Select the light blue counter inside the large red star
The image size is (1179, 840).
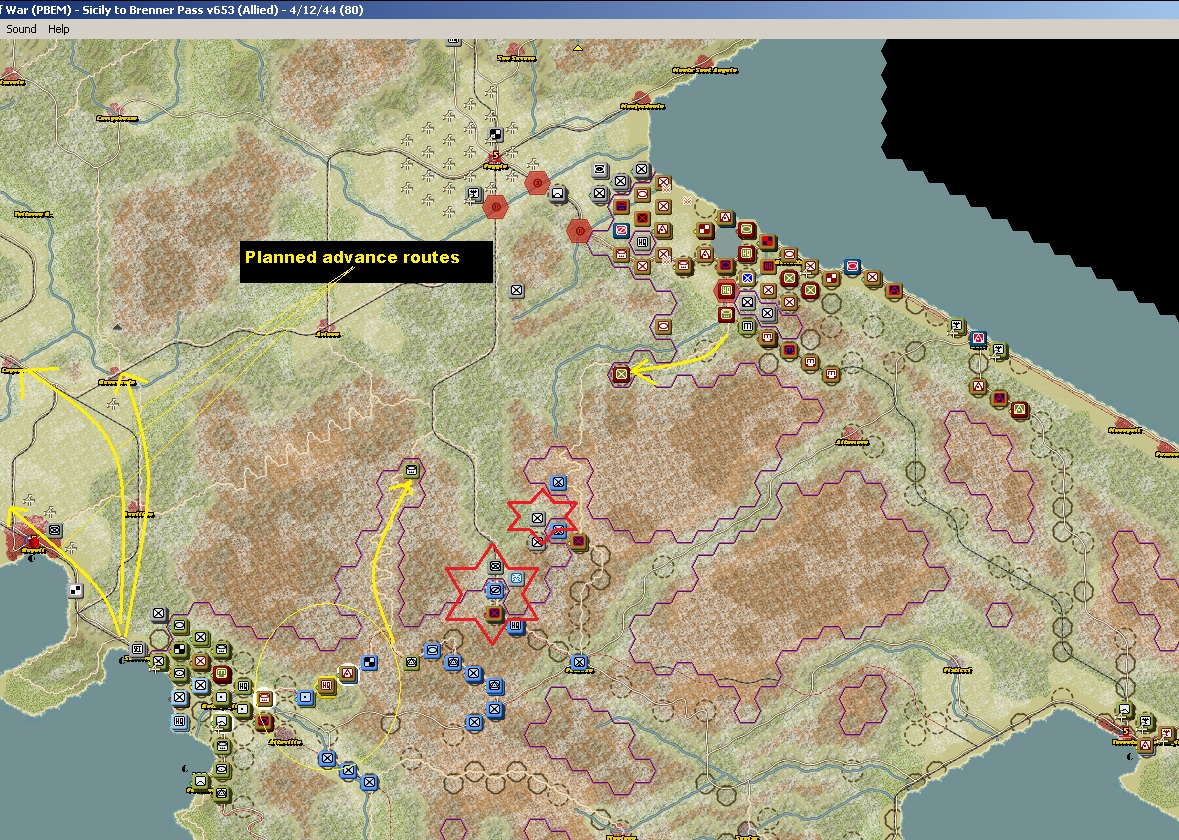[516, 578]
